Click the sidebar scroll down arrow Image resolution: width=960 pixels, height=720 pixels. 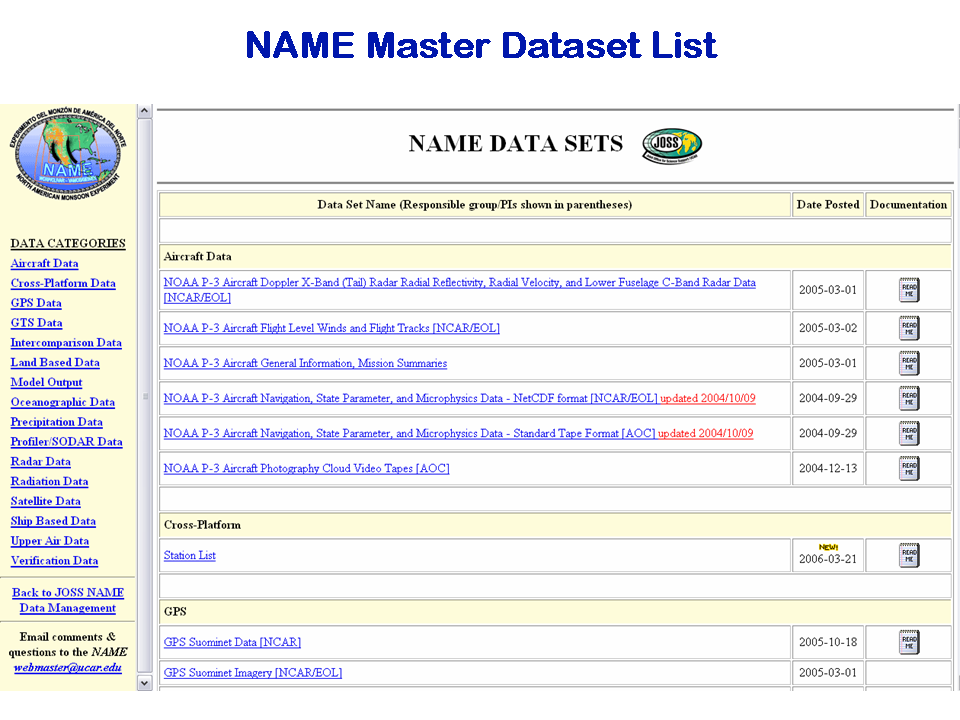click(x=144, y=683)
